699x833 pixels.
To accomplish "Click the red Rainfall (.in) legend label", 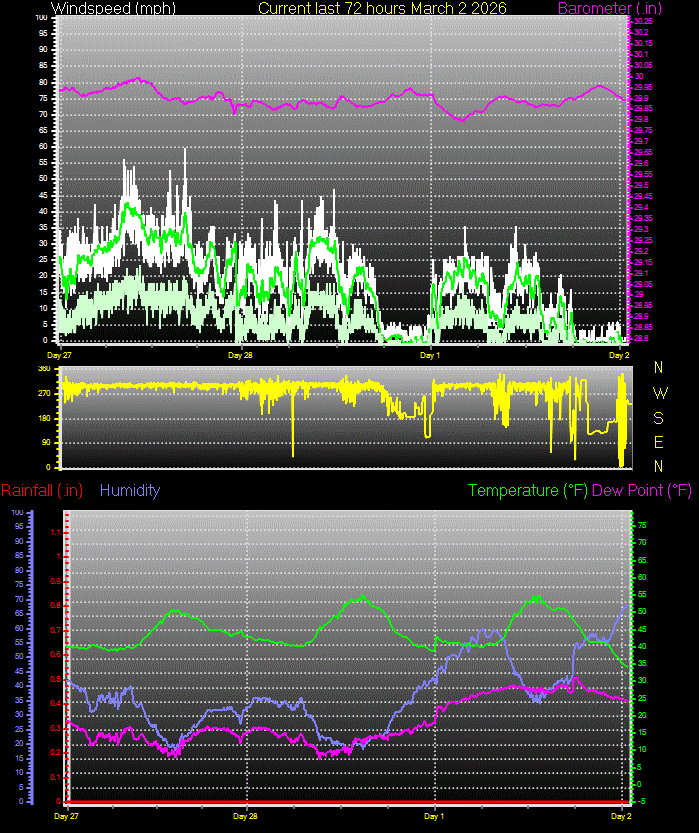I will pyautogui.click(x=42, y=490).
